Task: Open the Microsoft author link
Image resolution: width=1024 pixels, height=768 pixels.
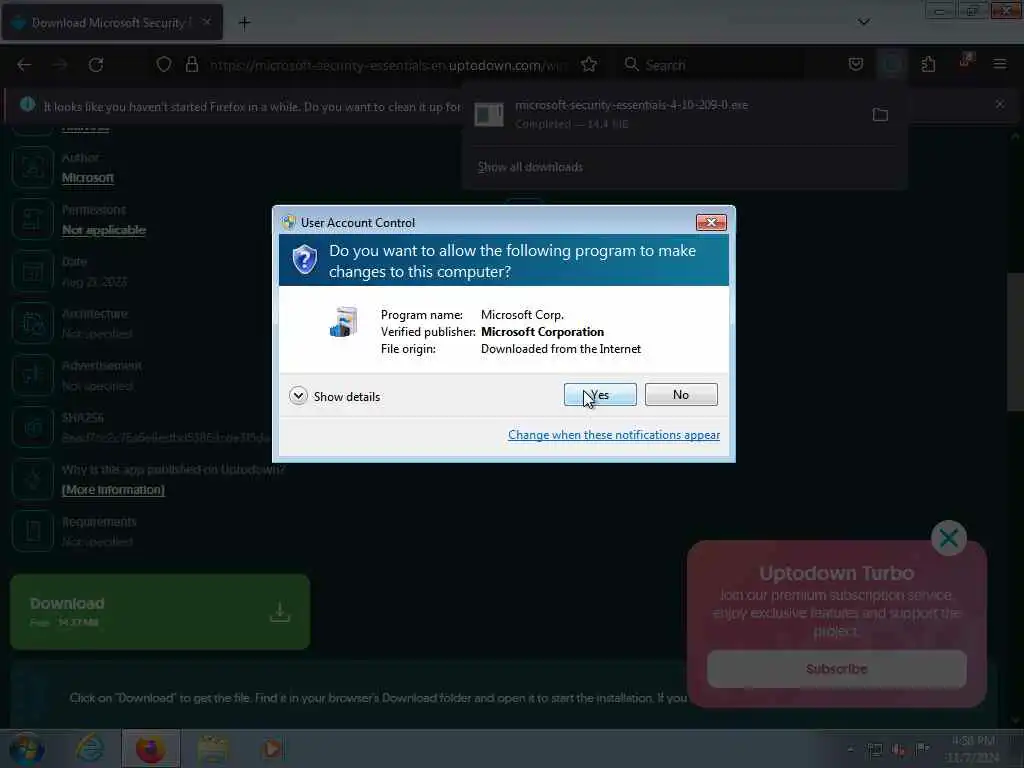Action: [x=88, y=178]
